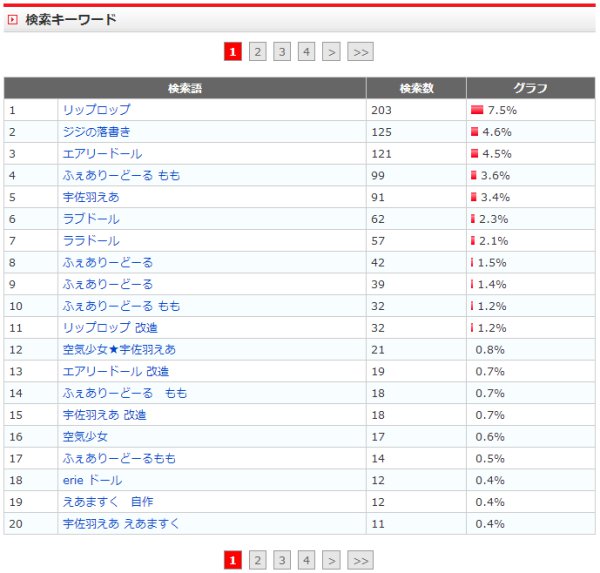Open the keyword link ラブドール
600x573 pixels.
91,219
